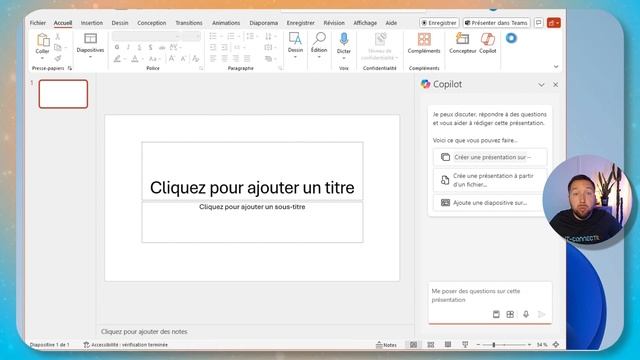Click the format painter brush icon
The width and height of the screenshot is (640, 360).
(x=58, y=58)
